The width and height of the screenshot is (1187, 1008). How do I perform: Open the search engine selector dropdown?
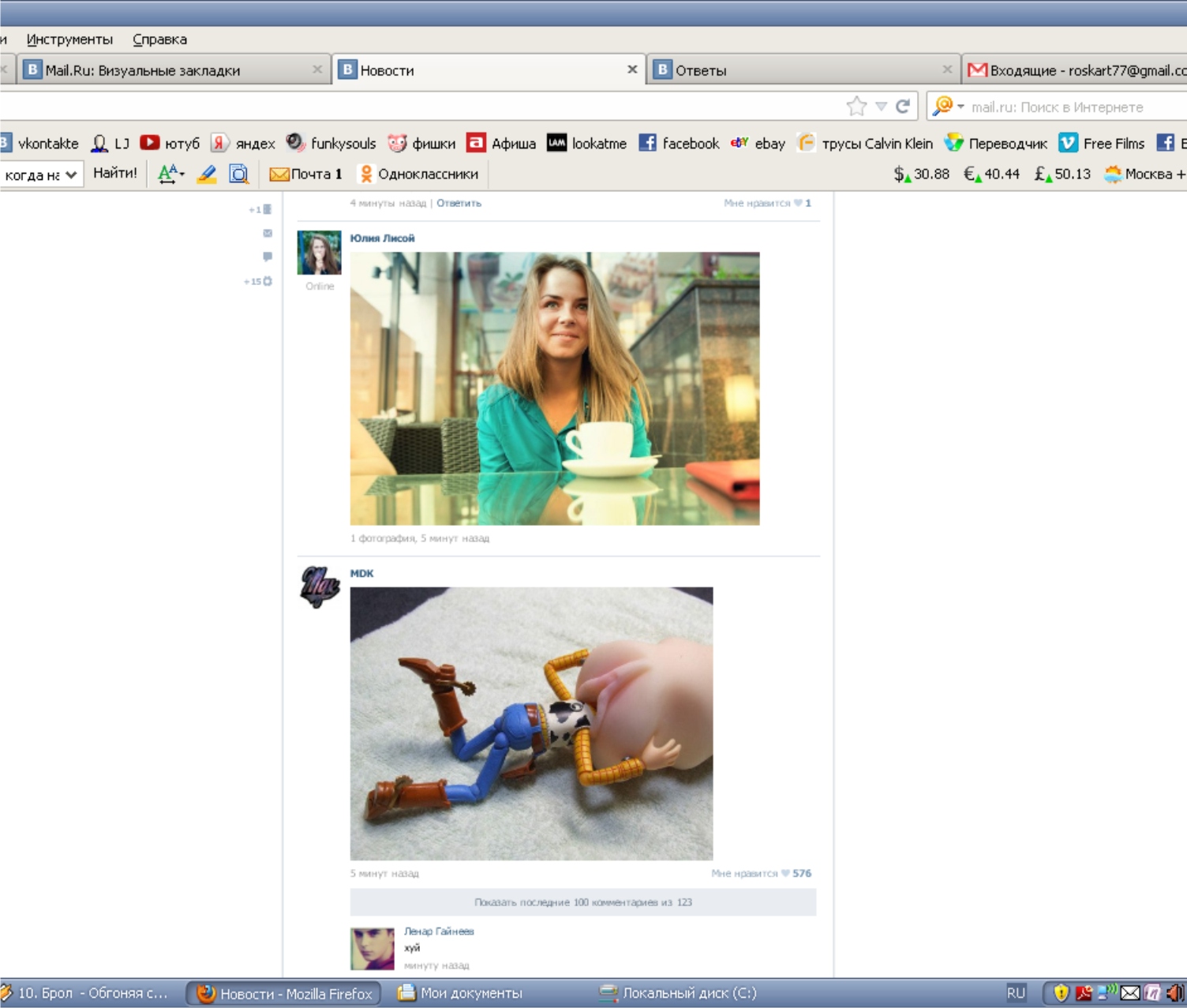[x=948, y=106]
